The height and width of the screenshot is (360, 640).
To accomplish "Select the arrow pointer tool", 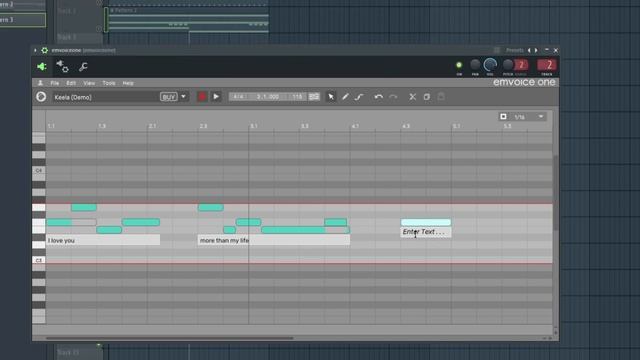I will [x=331, y=97].
